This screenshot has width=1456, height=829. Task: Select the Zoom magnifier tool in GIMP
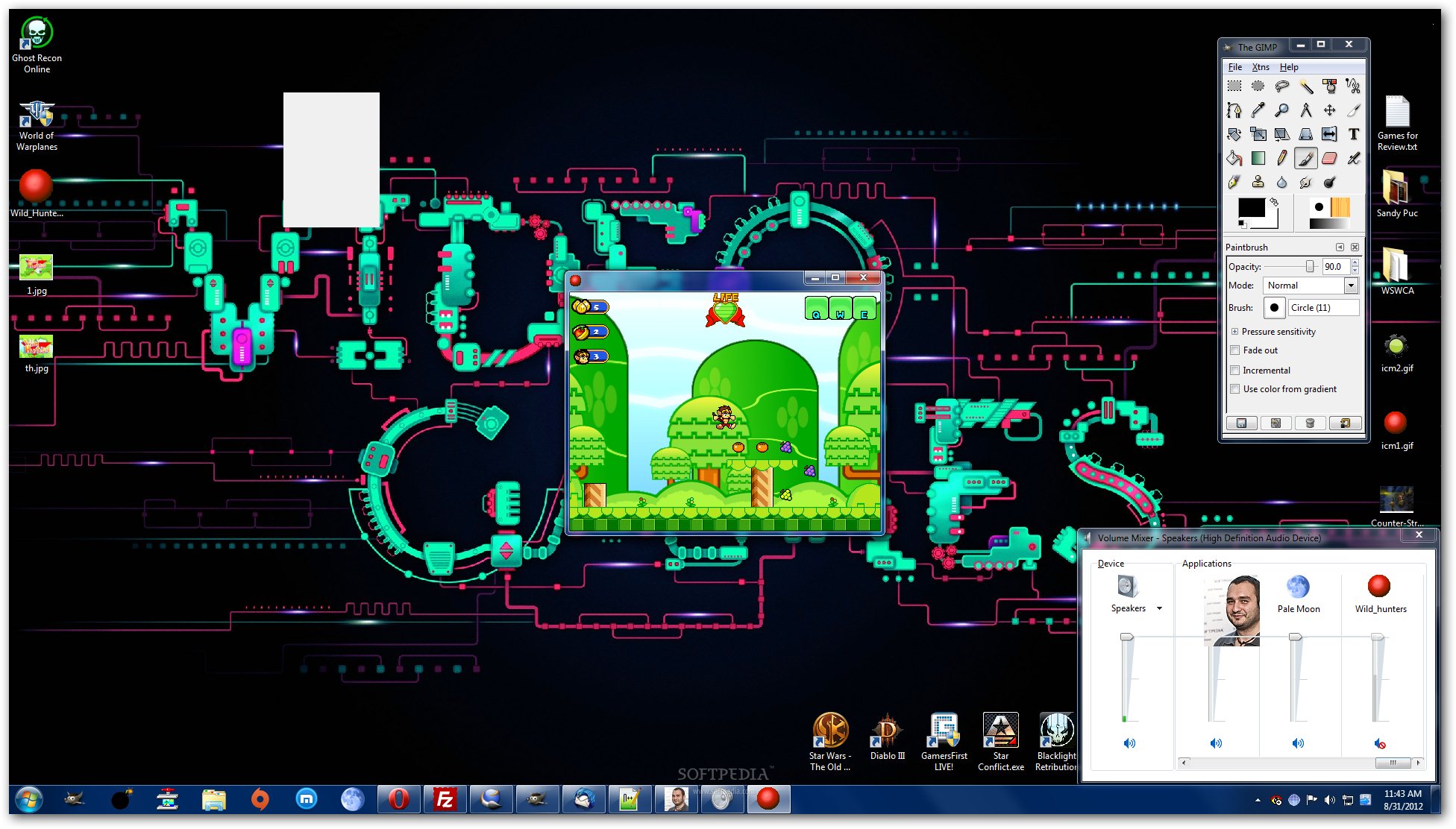[1282, 110]
